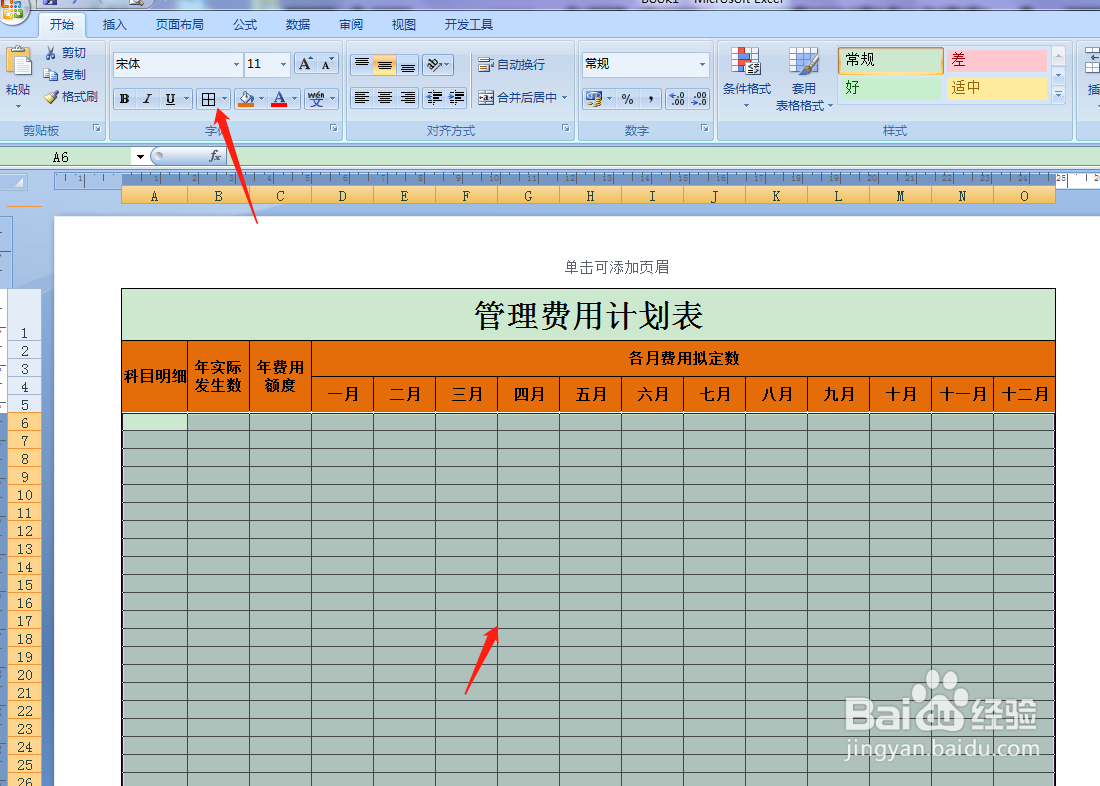The height and width of the screenshot is (786, 1100).
Task: Apply Percent Style to the selection
Action: point(629,99)
